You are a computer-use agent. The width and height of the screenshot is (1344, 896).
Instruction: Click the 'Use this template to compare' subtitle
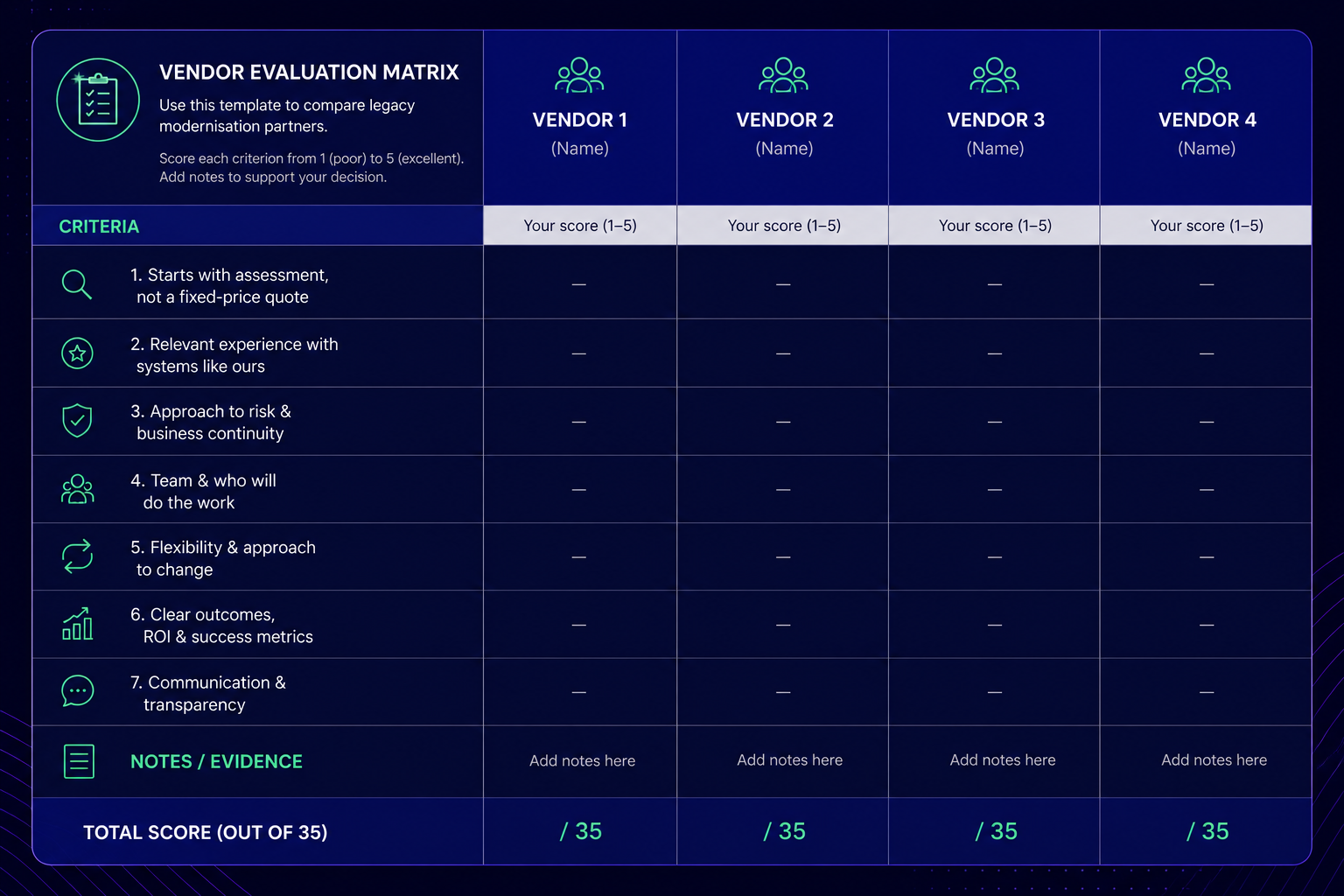tap(287, 115)
